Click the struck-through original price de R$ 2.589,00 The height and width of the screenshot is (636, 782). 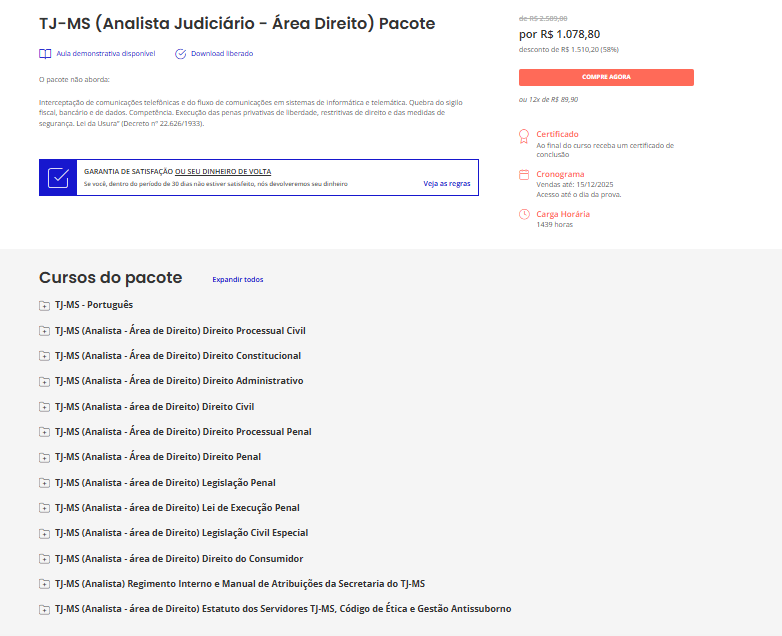click(x=543, y=18)
